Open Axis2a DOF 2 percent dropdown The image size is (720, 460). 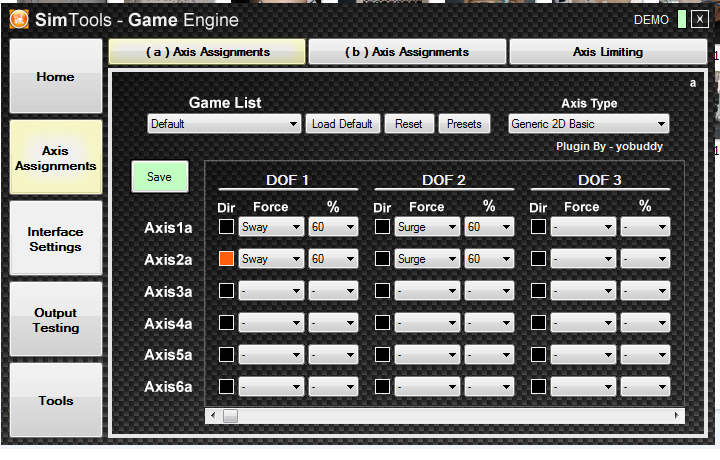[489, 259]
